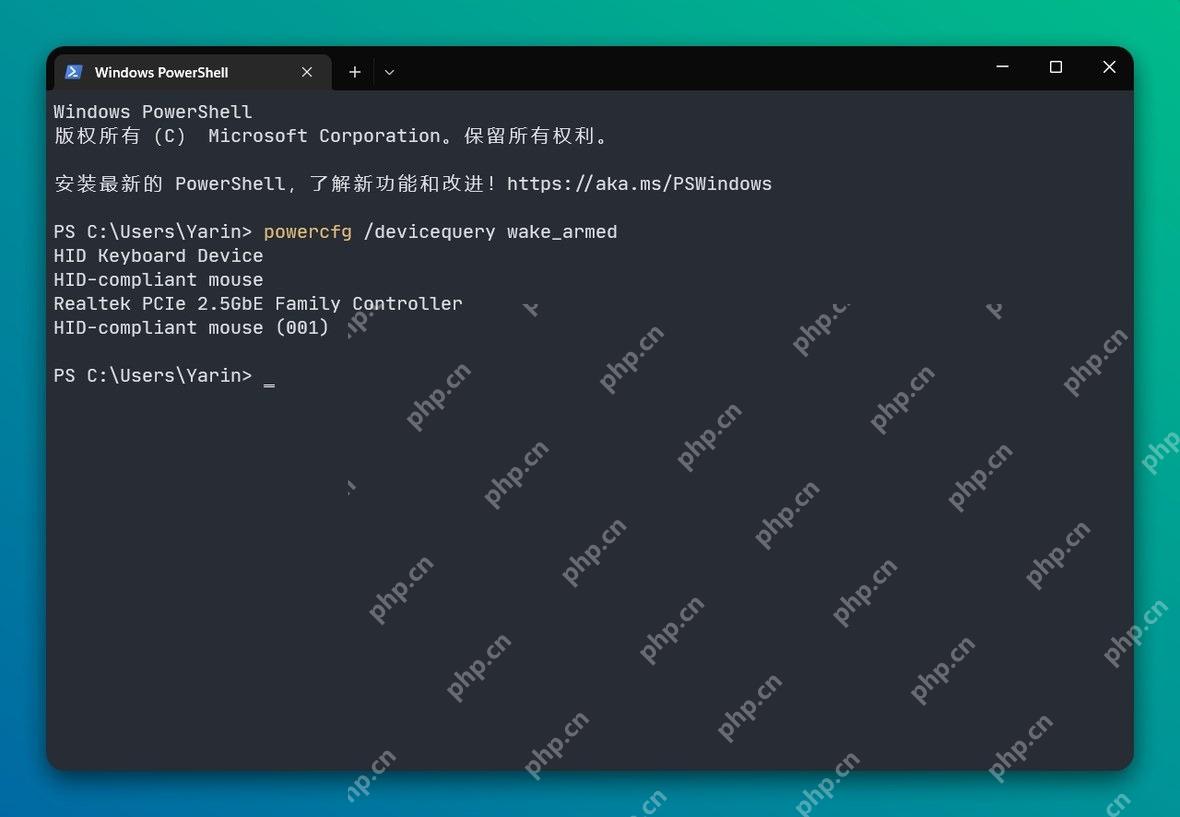1180x817 pixels.
Task: Select the Windows PowerShell tab
Action: click(193, 72)
